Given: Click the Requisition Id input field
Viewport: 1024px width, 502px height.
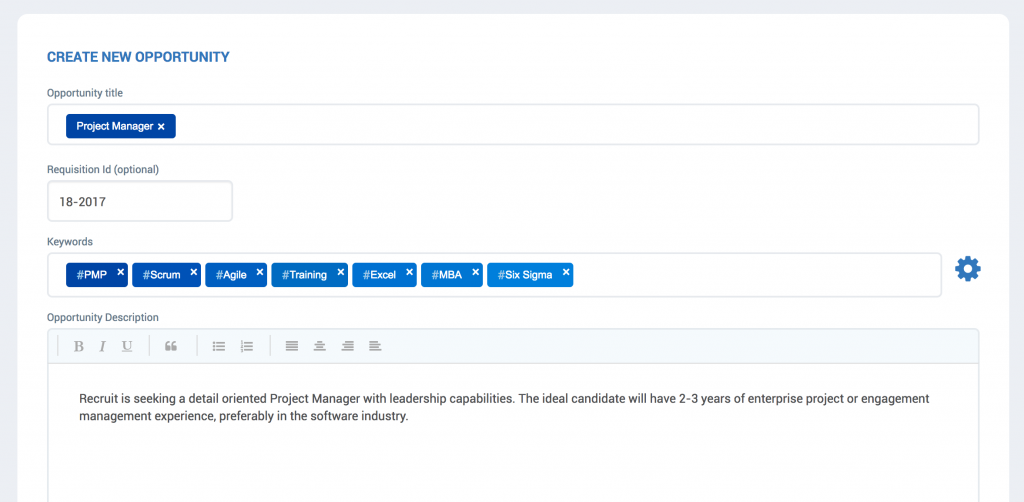Looking at the screenshot, I should [139, 201].
